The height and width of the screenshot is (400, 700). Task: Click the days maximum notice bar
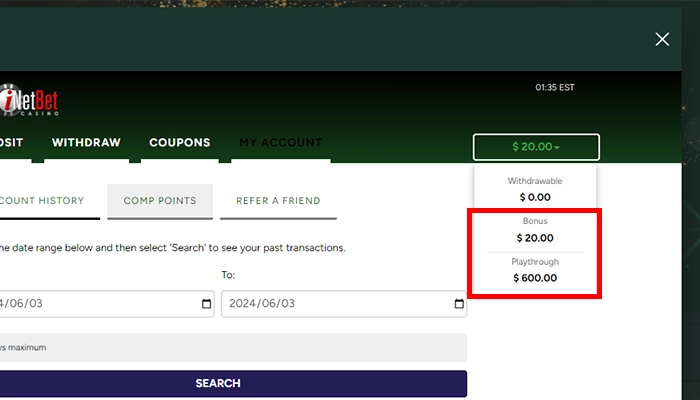tap(230, 348)
